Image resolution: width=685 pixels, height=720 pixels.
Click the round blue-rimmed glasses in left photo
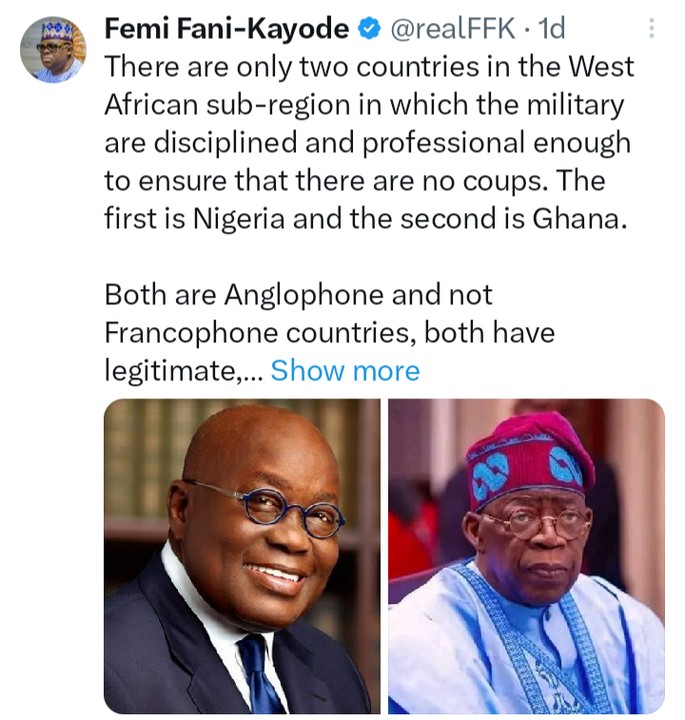pos(264,505)
